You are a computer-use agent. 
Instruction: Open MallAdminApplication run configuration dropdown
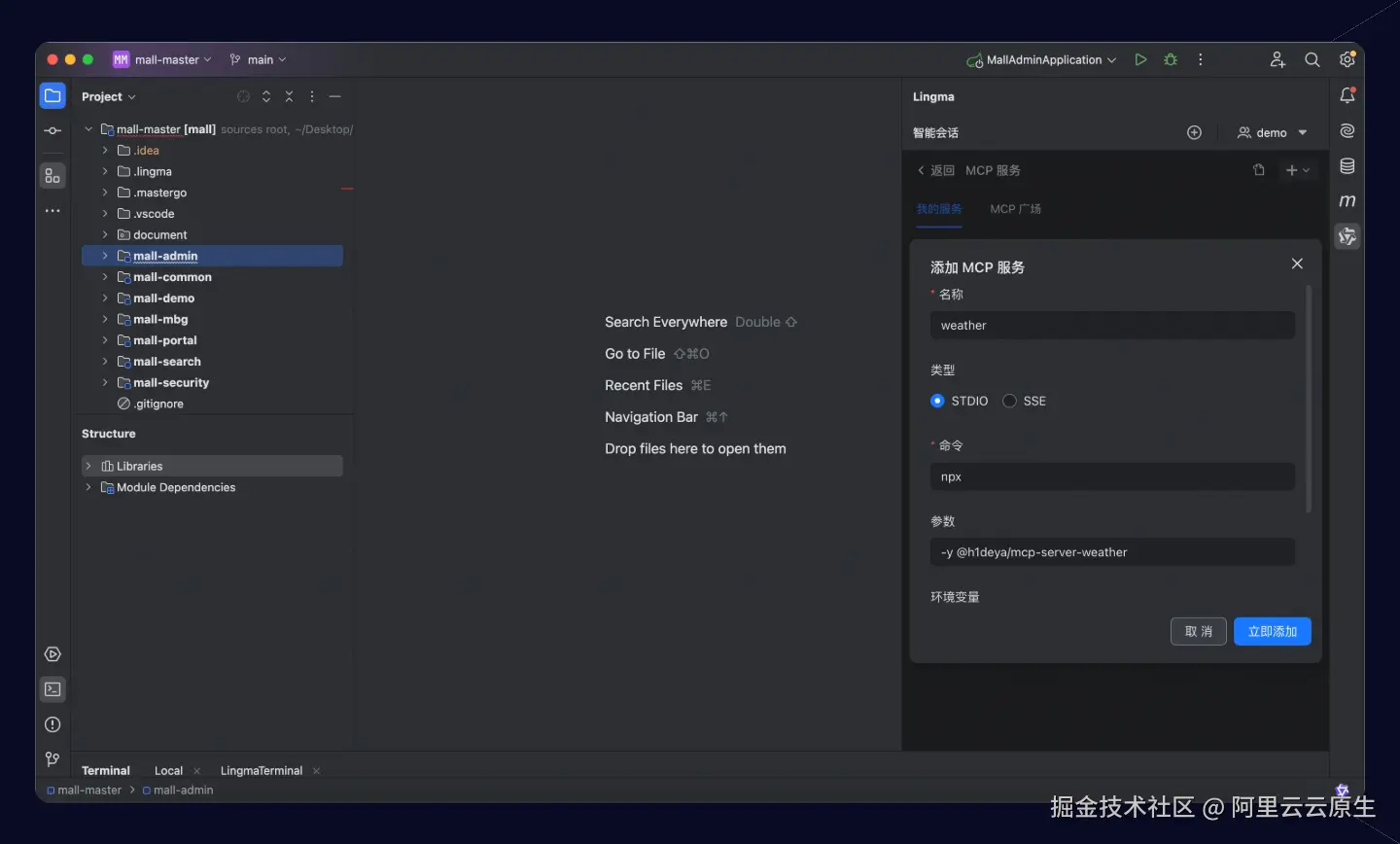pos(1041,59)
